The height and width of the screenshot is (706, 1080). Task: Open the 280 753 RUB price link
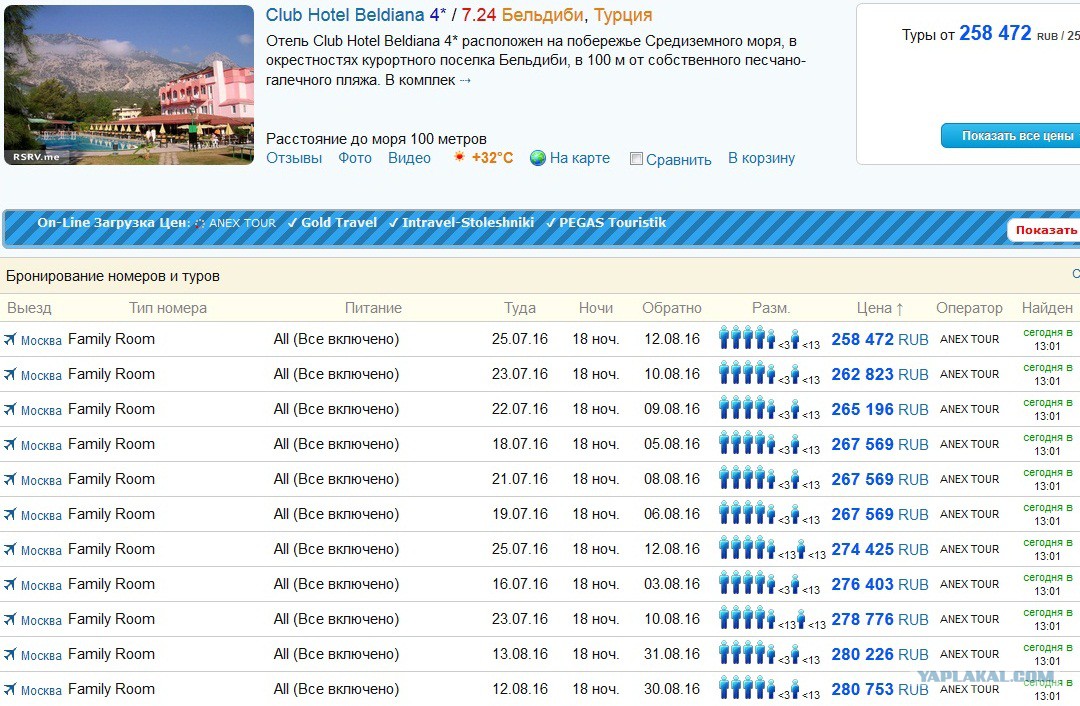880,689
